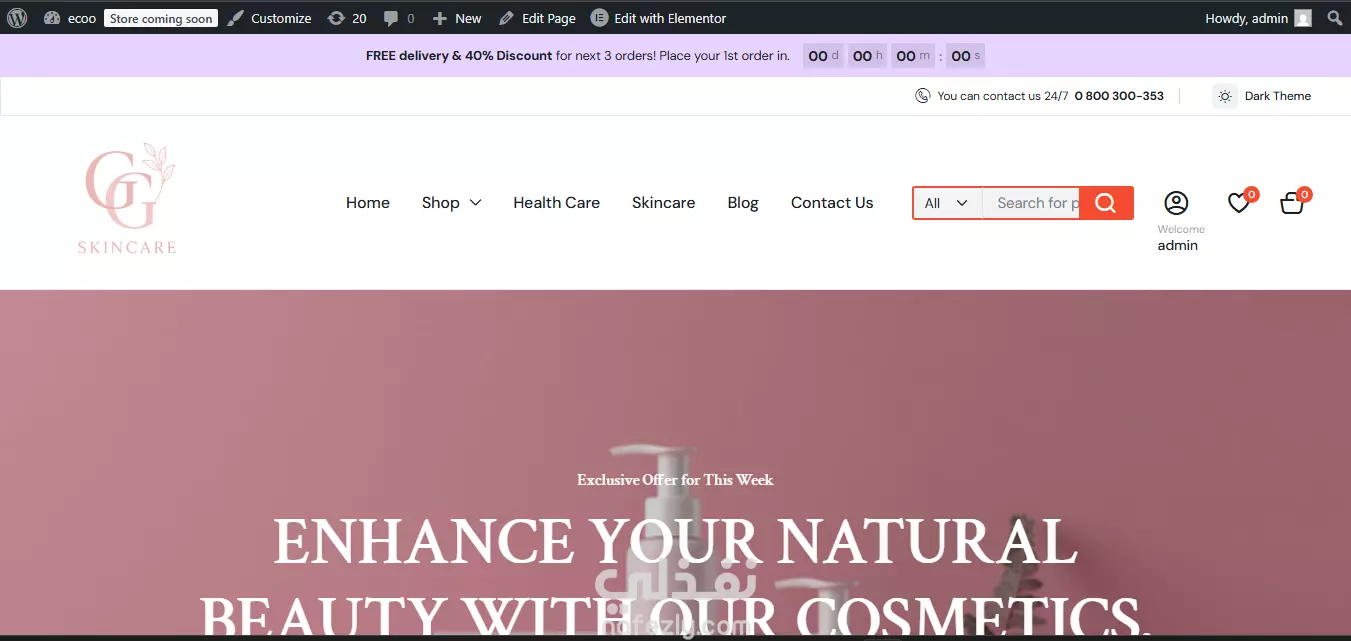Image resolution: width=1351 pixels, height=641 pixels.
Task: Click Edit Page in admin bar
Action: point(537,18)
